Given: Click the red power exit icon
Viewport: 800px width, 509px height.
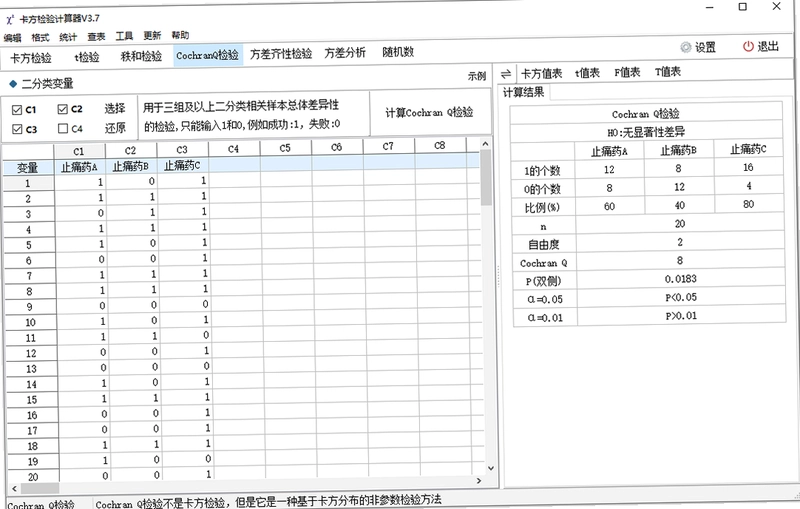Looking at the screenshot, I should (x=748, y=46).
